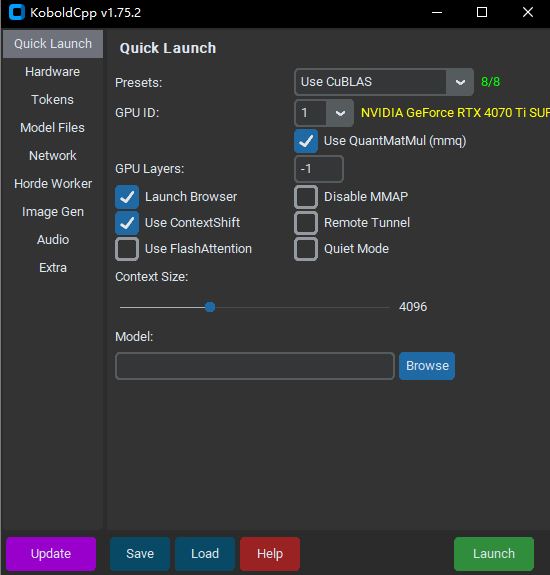Select the Horde Worker tab
This screenshot has height=575, width=550.
(53, 184)
